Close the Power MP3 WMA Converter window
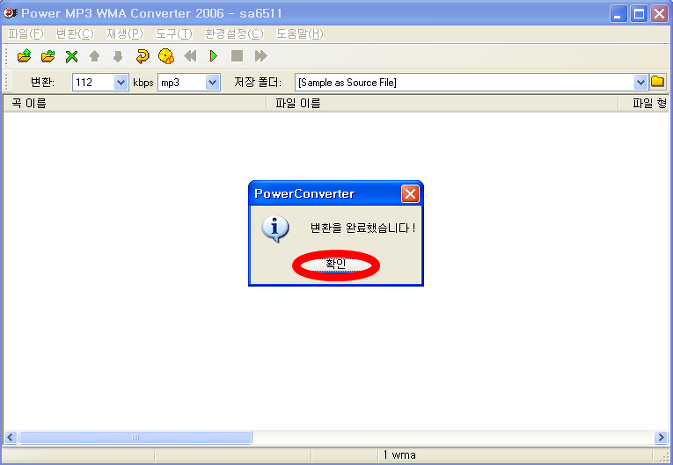Image resolution: width=673 pixels, height=465 pixels. [659, 14]
